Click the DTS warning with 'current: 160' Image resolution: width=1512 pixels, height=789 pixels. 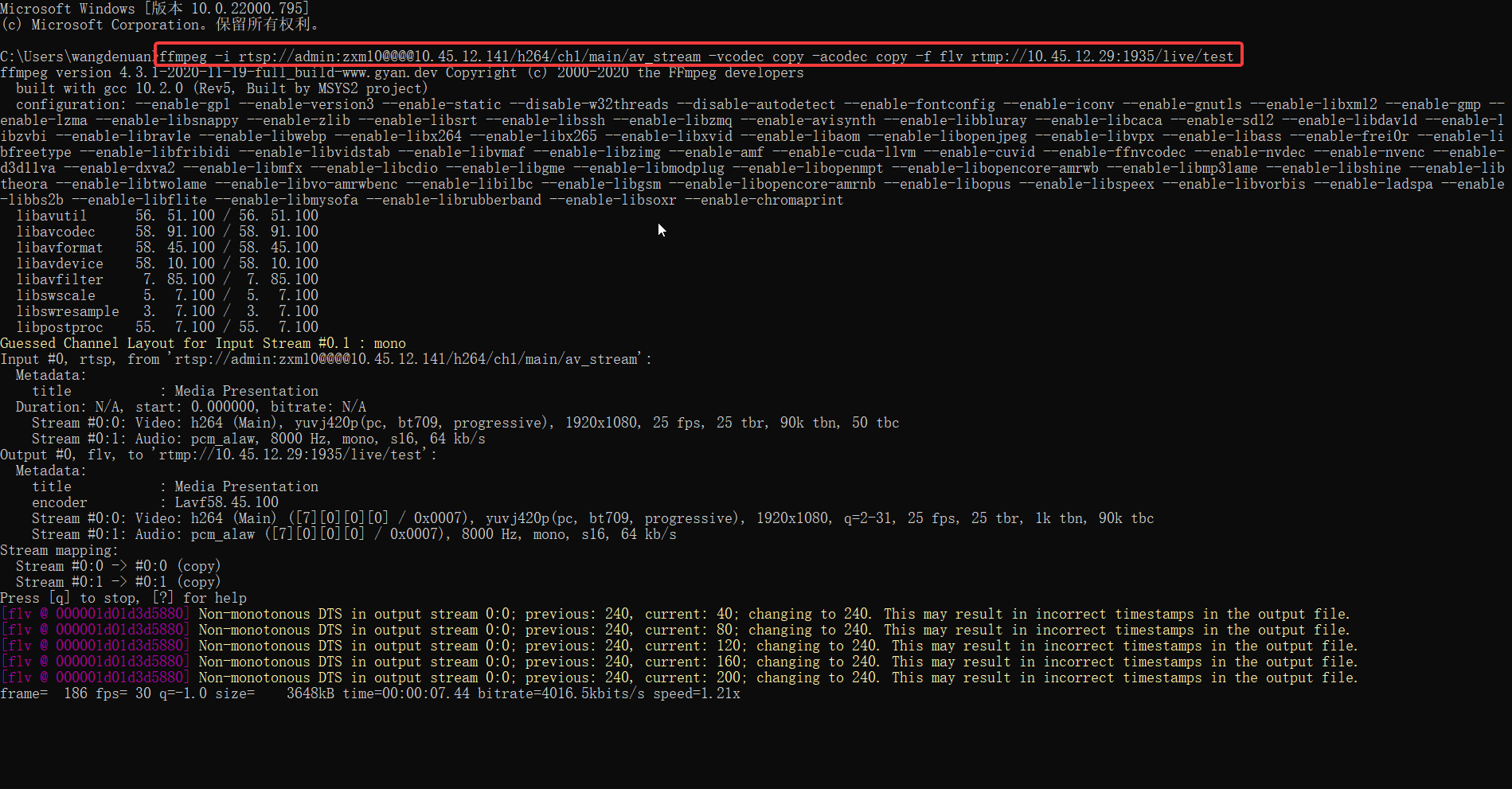point(679,662)
